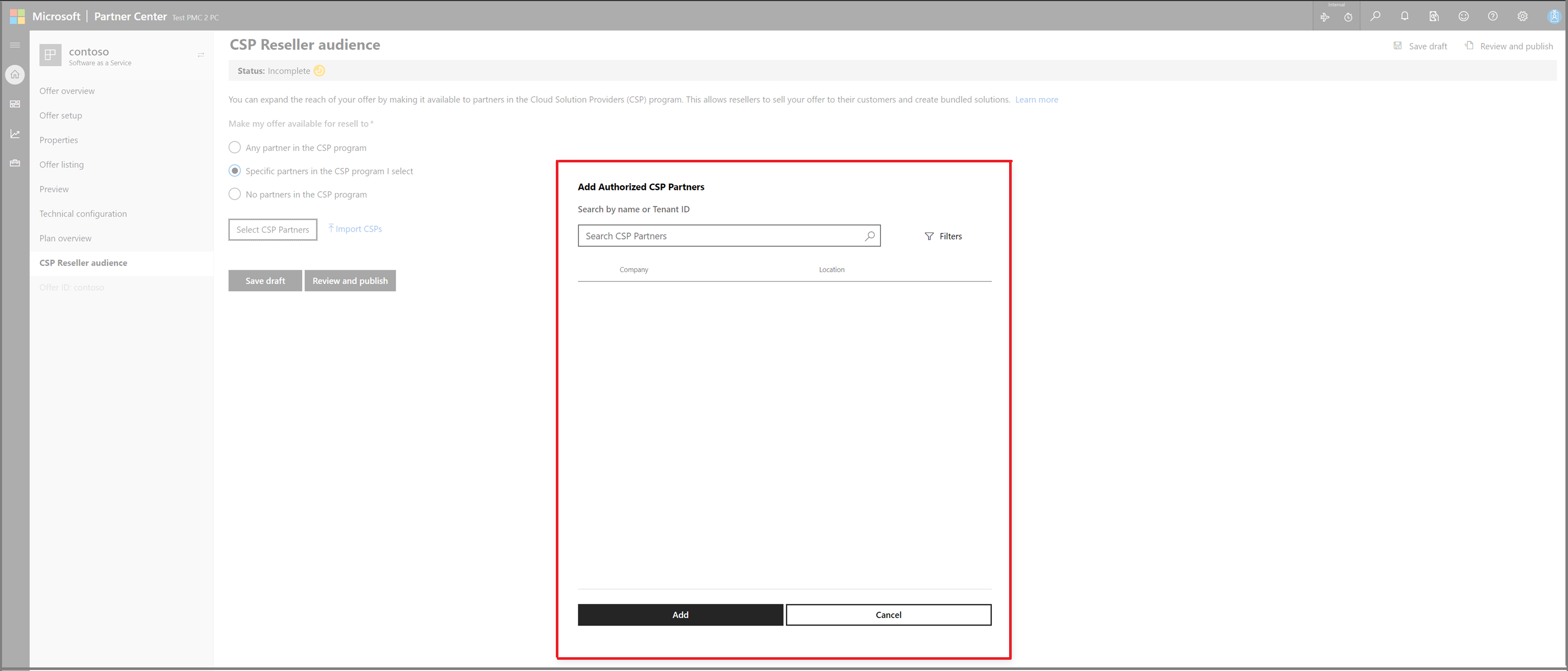Select 'No partners in the CSP program' radio button

(234, 195)
